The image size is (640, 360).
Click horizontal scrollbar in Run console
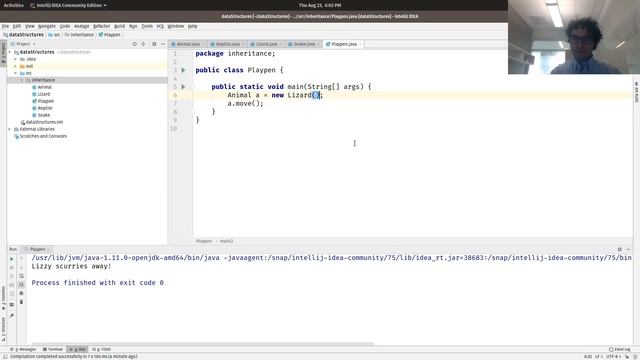[x=202, y=344]
